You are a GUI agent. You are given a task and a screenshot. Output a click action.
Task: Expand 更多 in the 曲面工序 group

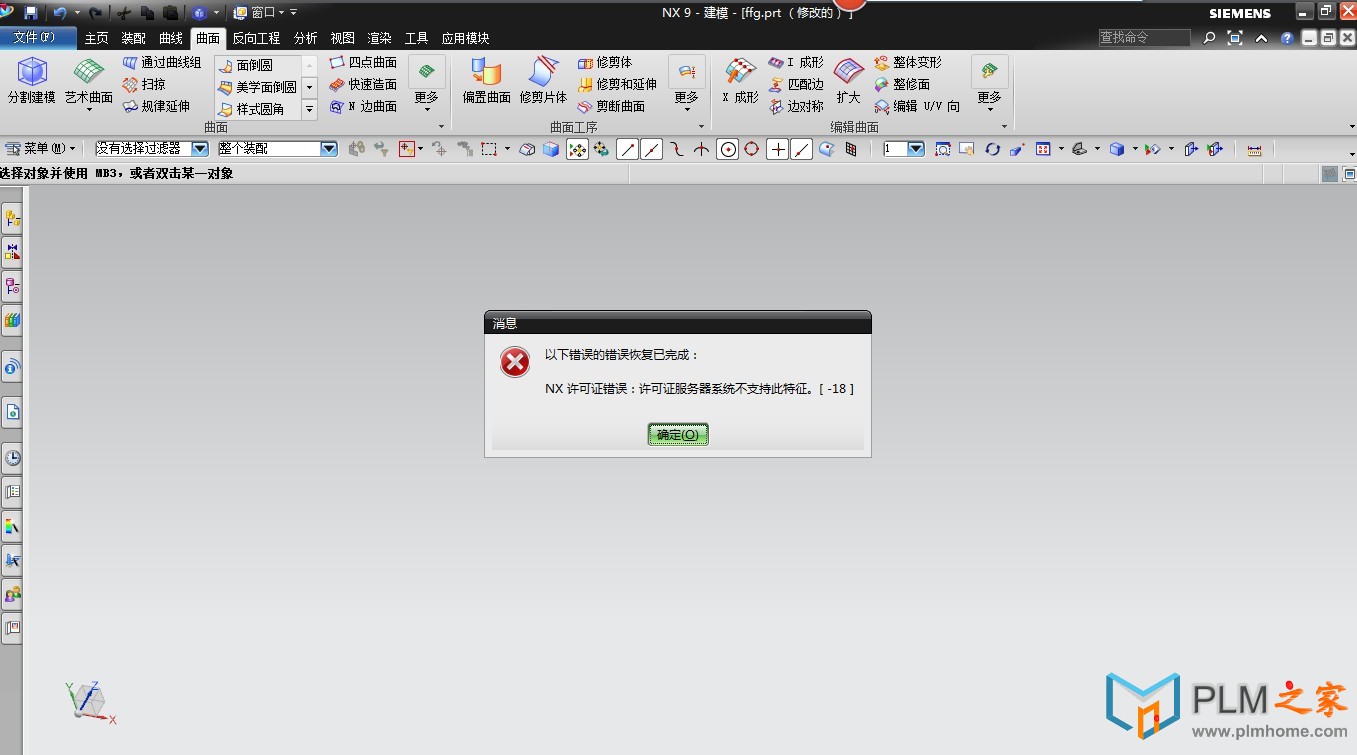pyautogui.click(x=686, y=84)
